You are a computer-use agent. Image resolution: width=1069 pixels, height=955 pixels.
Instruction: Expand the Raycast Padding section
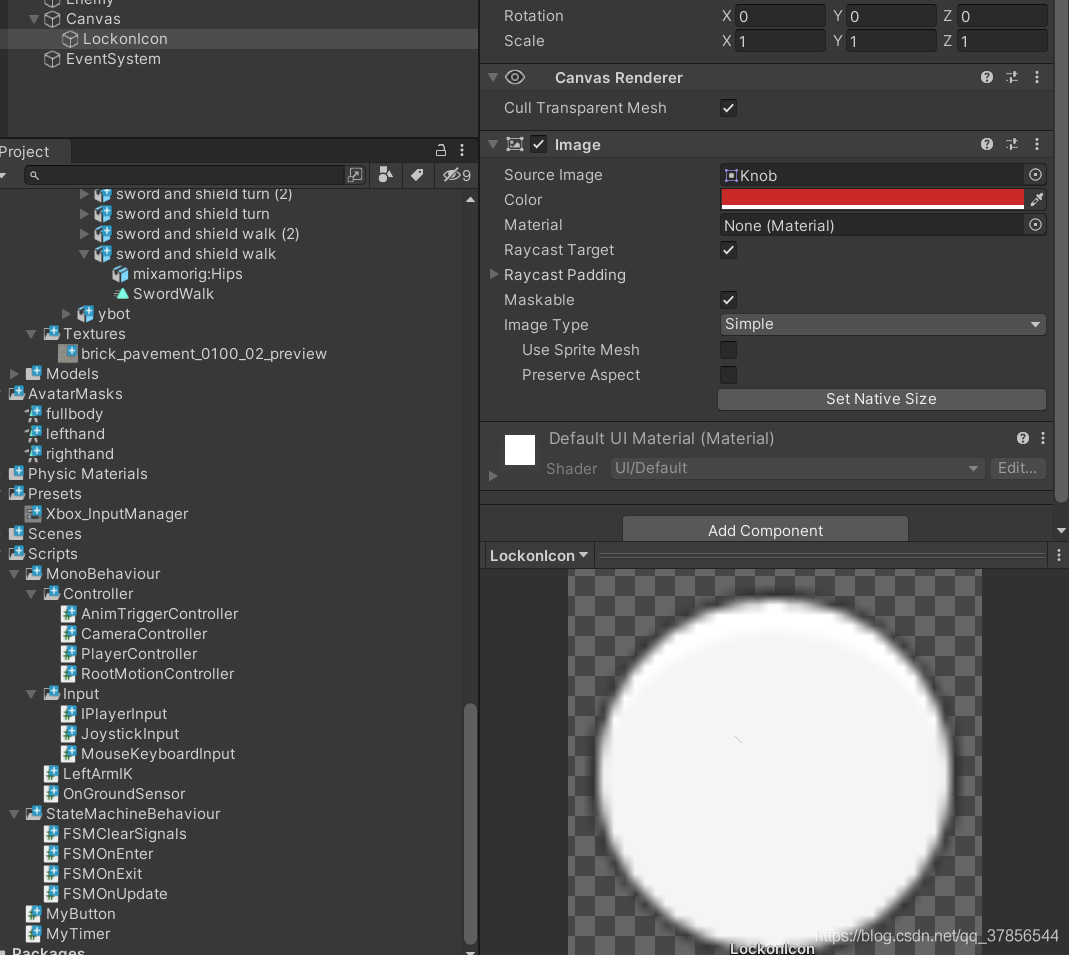494,275
